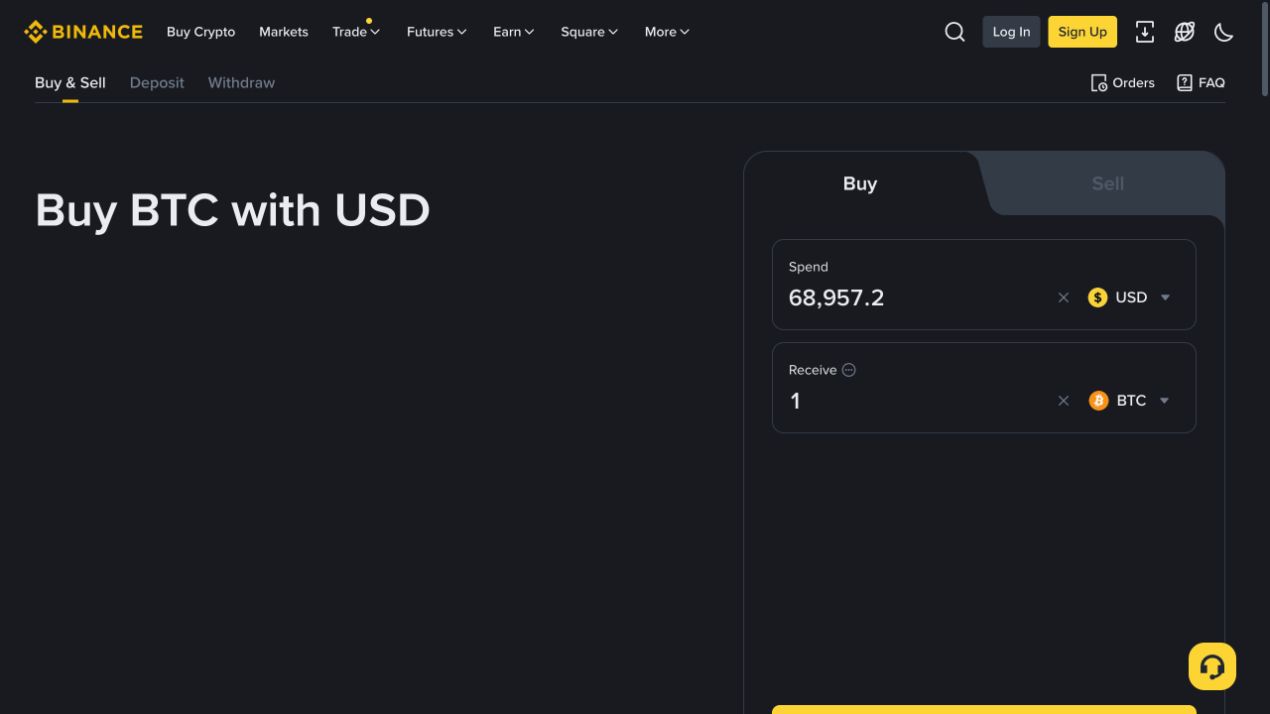This screenshot has height=714, width=1270.
Task: Open the search magnifier icon
Action: [x=955, y=32]
